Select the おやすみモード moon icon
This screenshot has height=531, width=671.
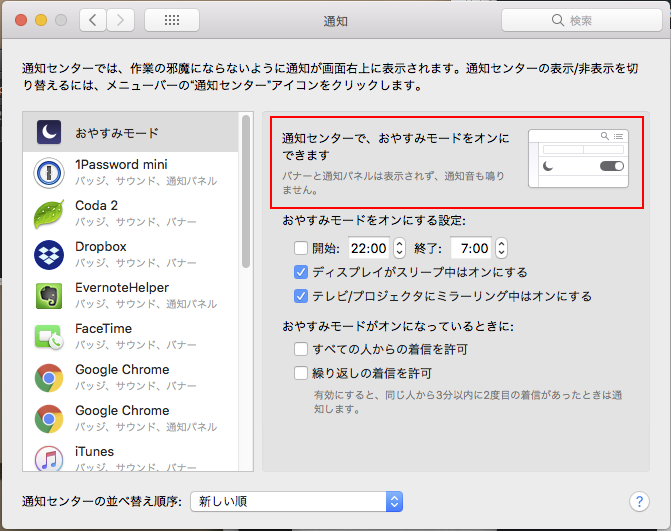[x=49, y=132]
